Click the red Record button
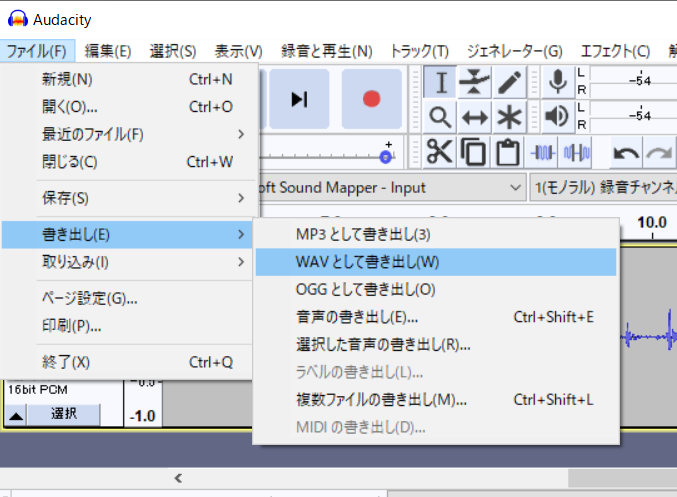 click(372, 99)
